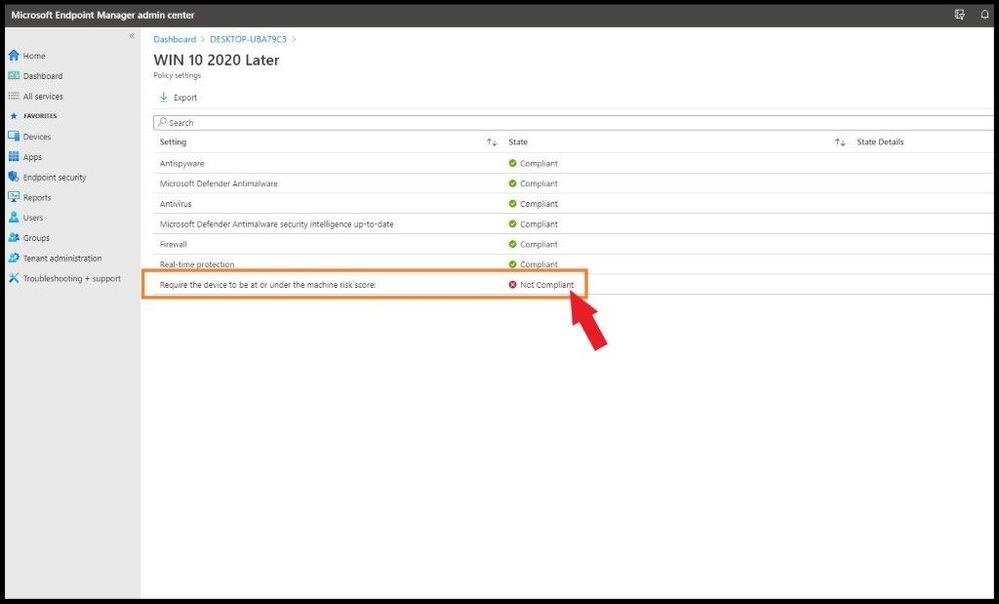Screen dimensions: 999x604
Task: Click the Dashboard breadcrumb link
Action: click(175, 39)
